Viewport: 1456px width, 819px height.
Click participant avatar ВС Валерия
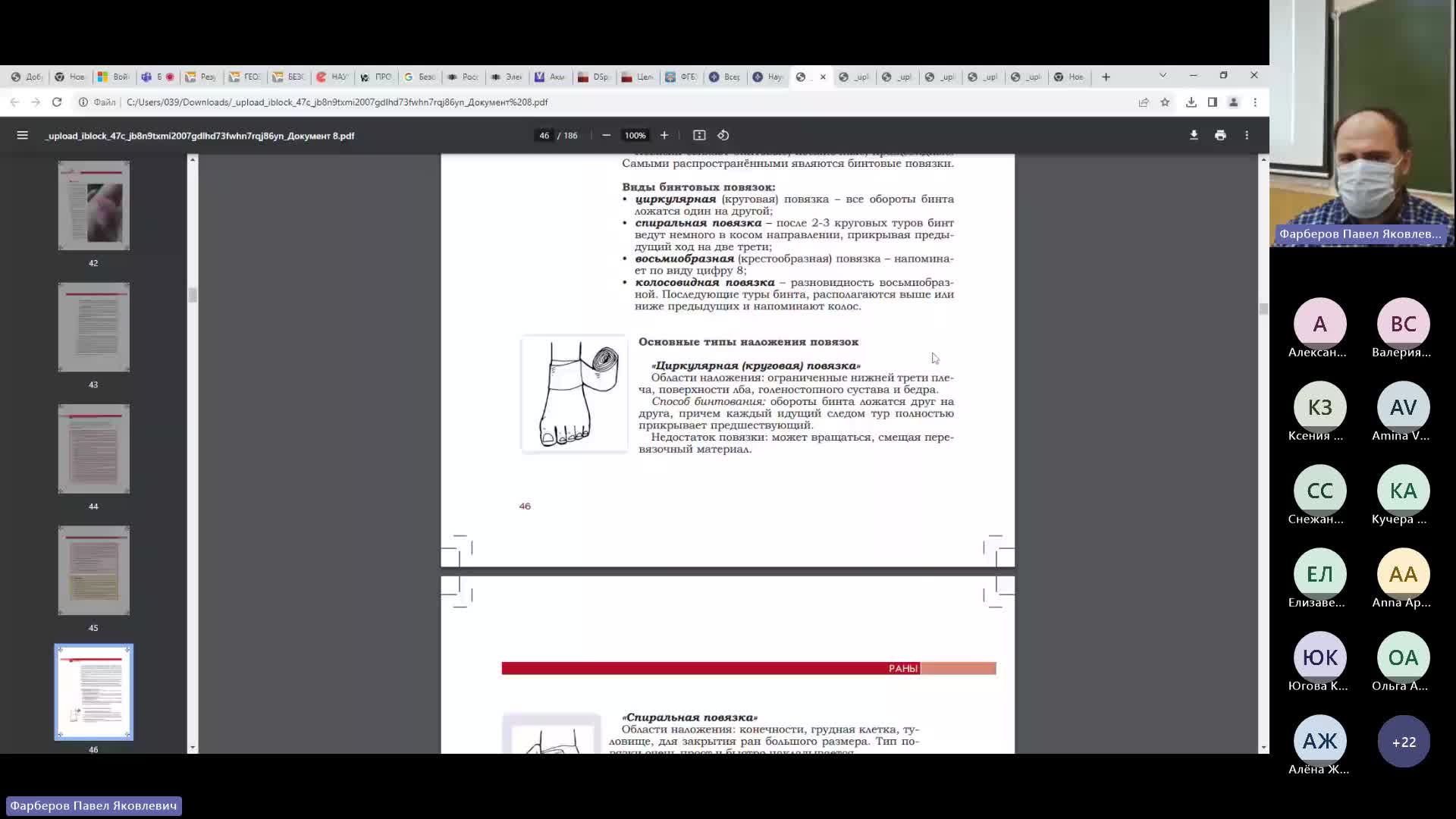point(1403,324)
